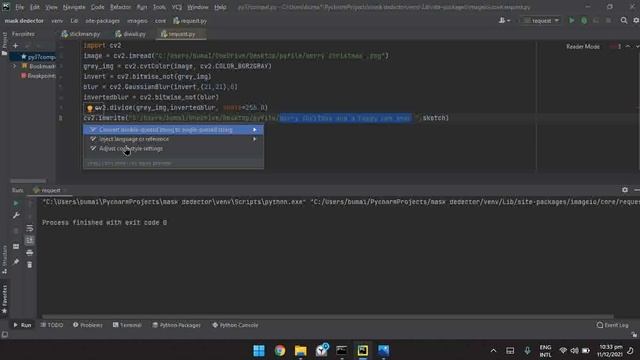Viewport: 640px width, 360px height.
Task: Click the wrench icon in Run panel
Action: coord(16,215)
